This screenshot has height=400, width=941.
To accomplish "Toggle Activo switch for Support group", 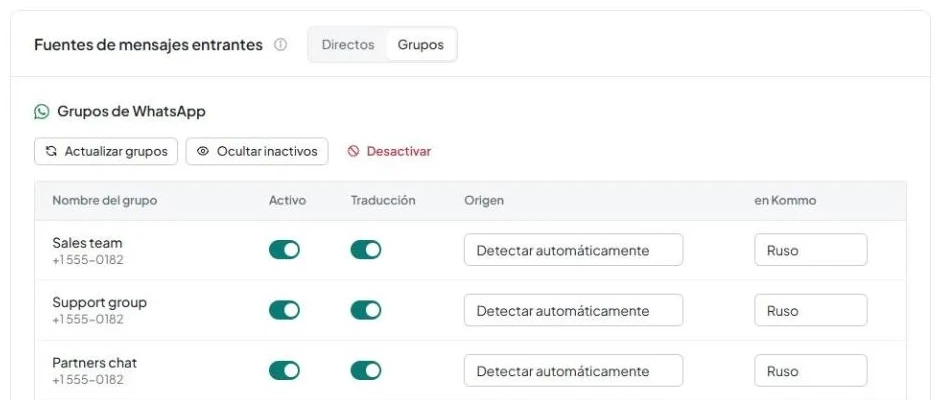I will pyautogui.click(x=284, y=311).
